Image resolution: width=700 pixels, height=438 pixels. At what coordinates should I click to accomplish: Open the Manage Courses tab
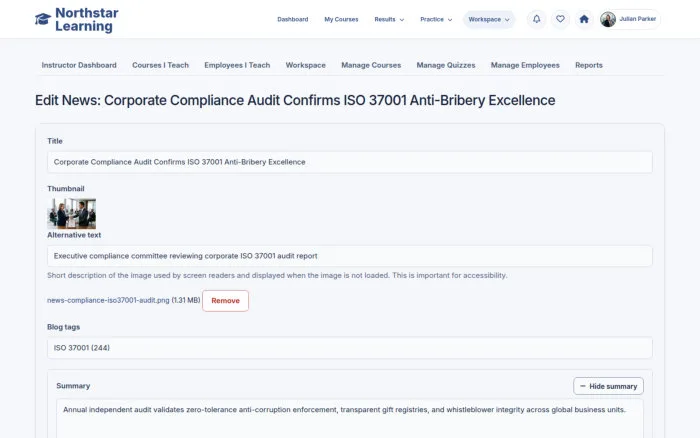(x=371, y=65)
